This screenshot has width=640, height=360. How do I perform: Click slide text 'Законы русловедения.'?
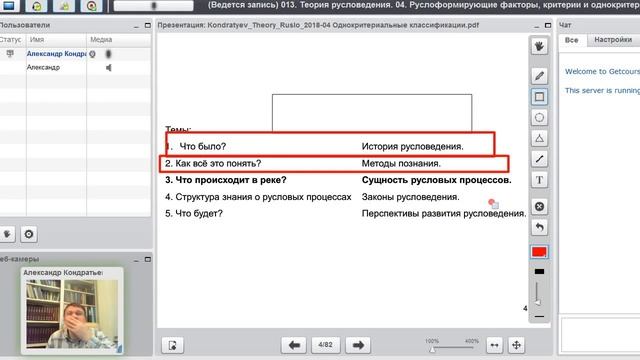click(x=410, y=197)
